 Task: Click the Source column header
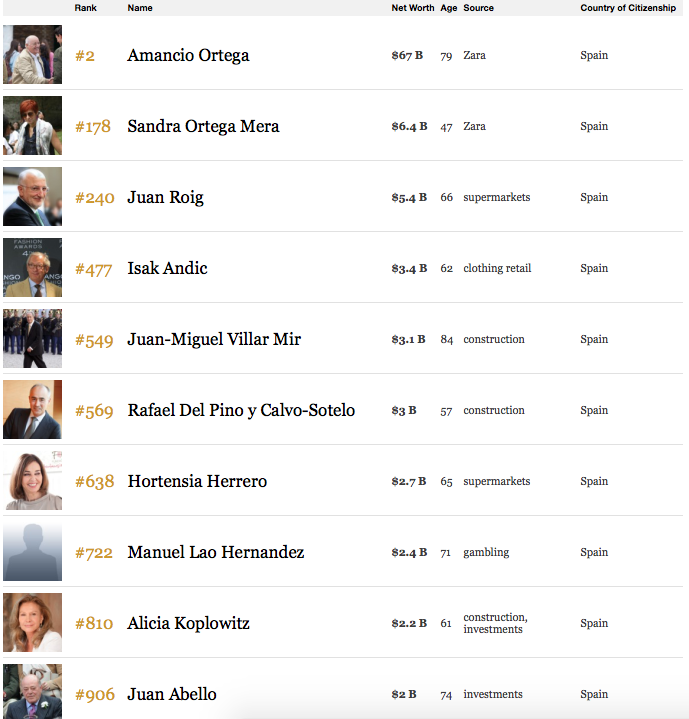479,8
